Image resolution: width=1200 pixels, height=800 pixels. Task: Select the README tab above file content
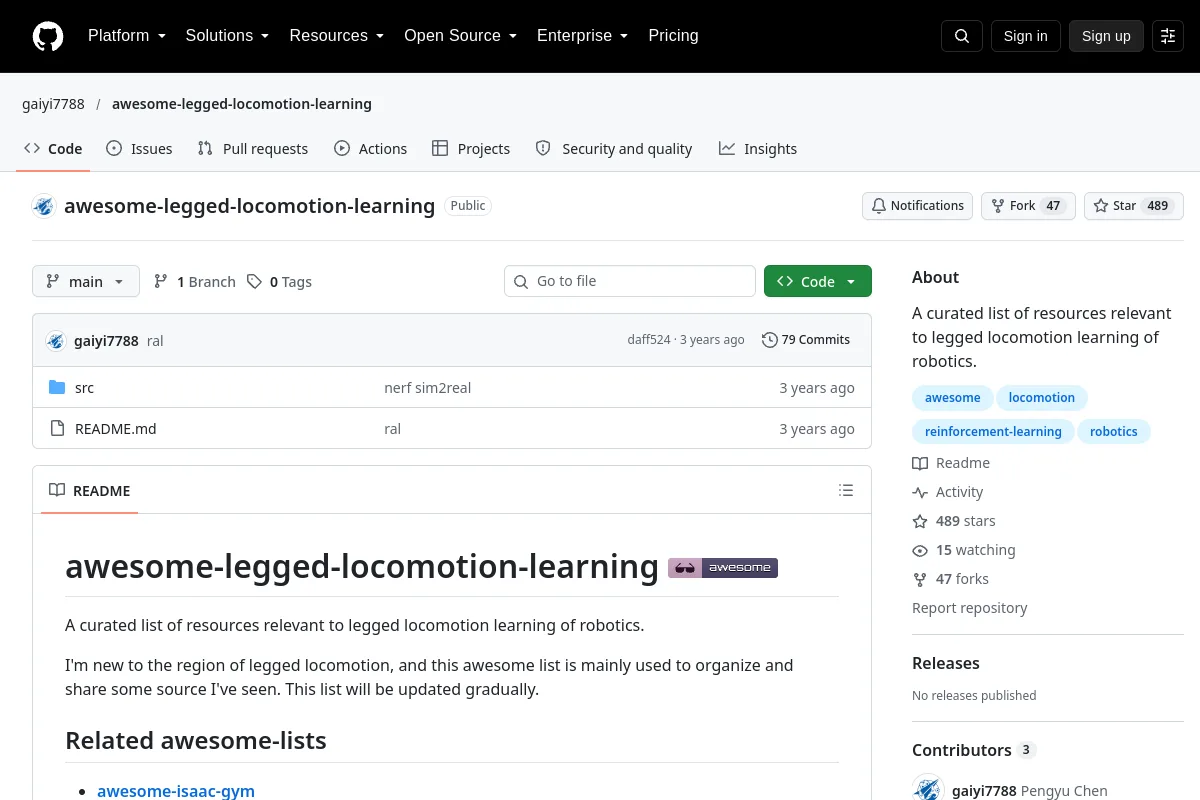[x=90, y=490]
